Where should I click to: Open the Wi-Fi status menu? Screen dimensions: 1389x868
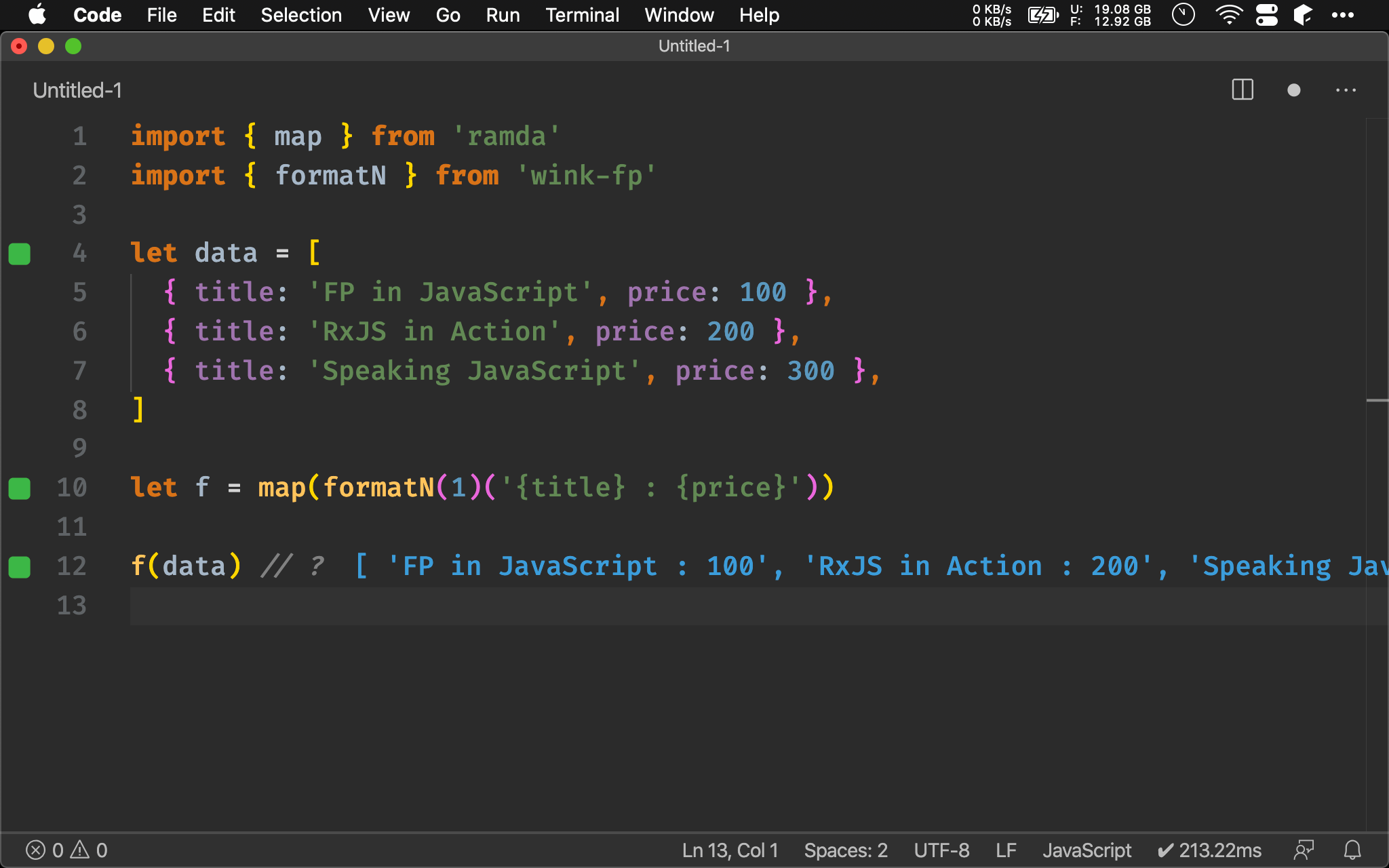click(x=1229, y=15)
